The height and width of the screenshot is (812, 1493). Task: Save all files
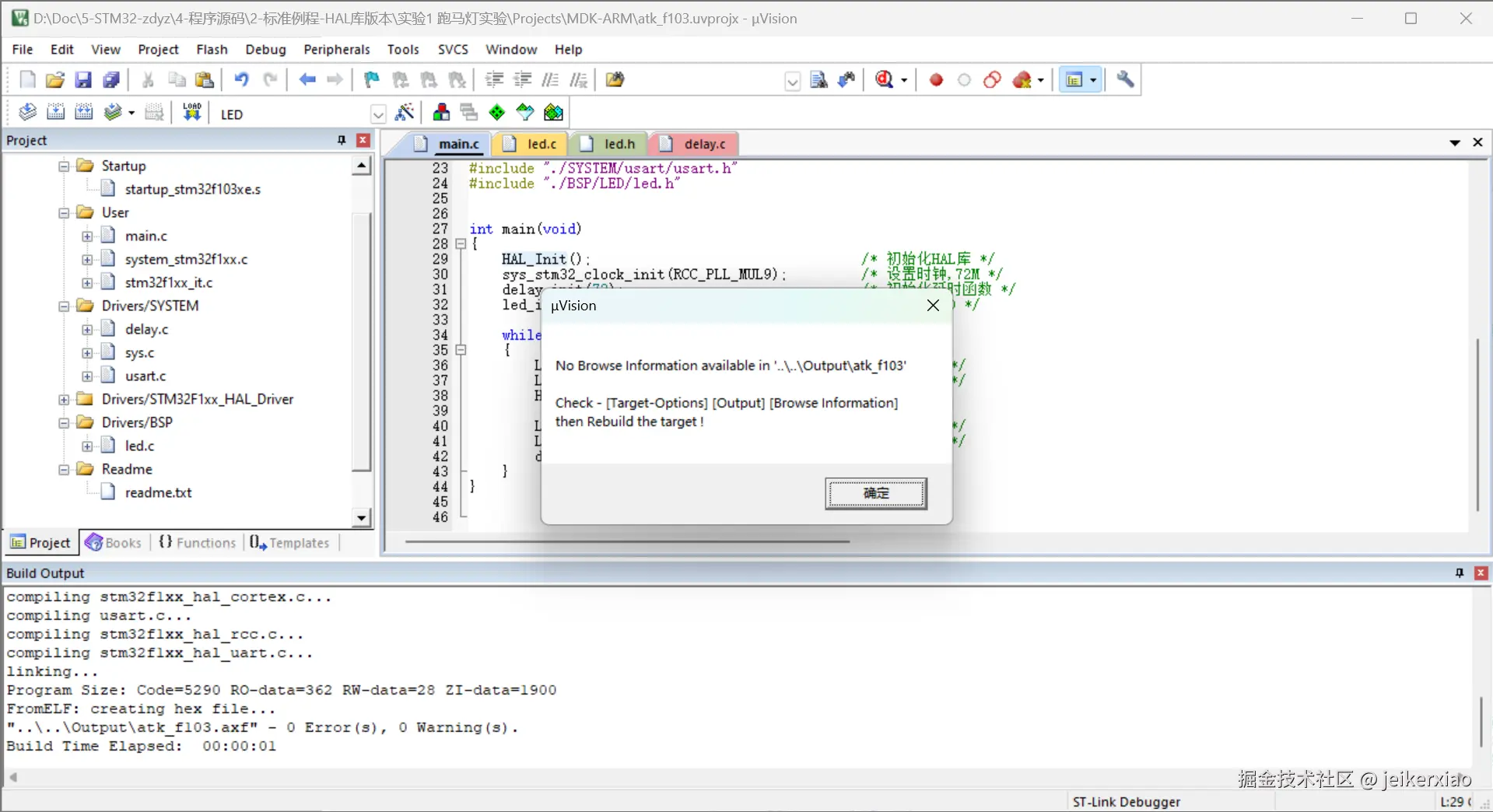click(x=111, y=80)
